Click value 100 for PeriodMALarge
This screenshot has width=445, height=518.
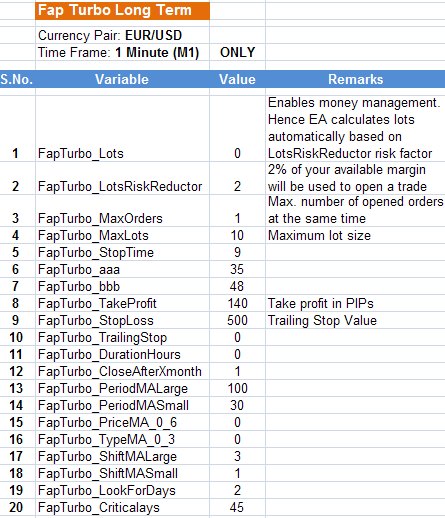(x=237, y=388)
